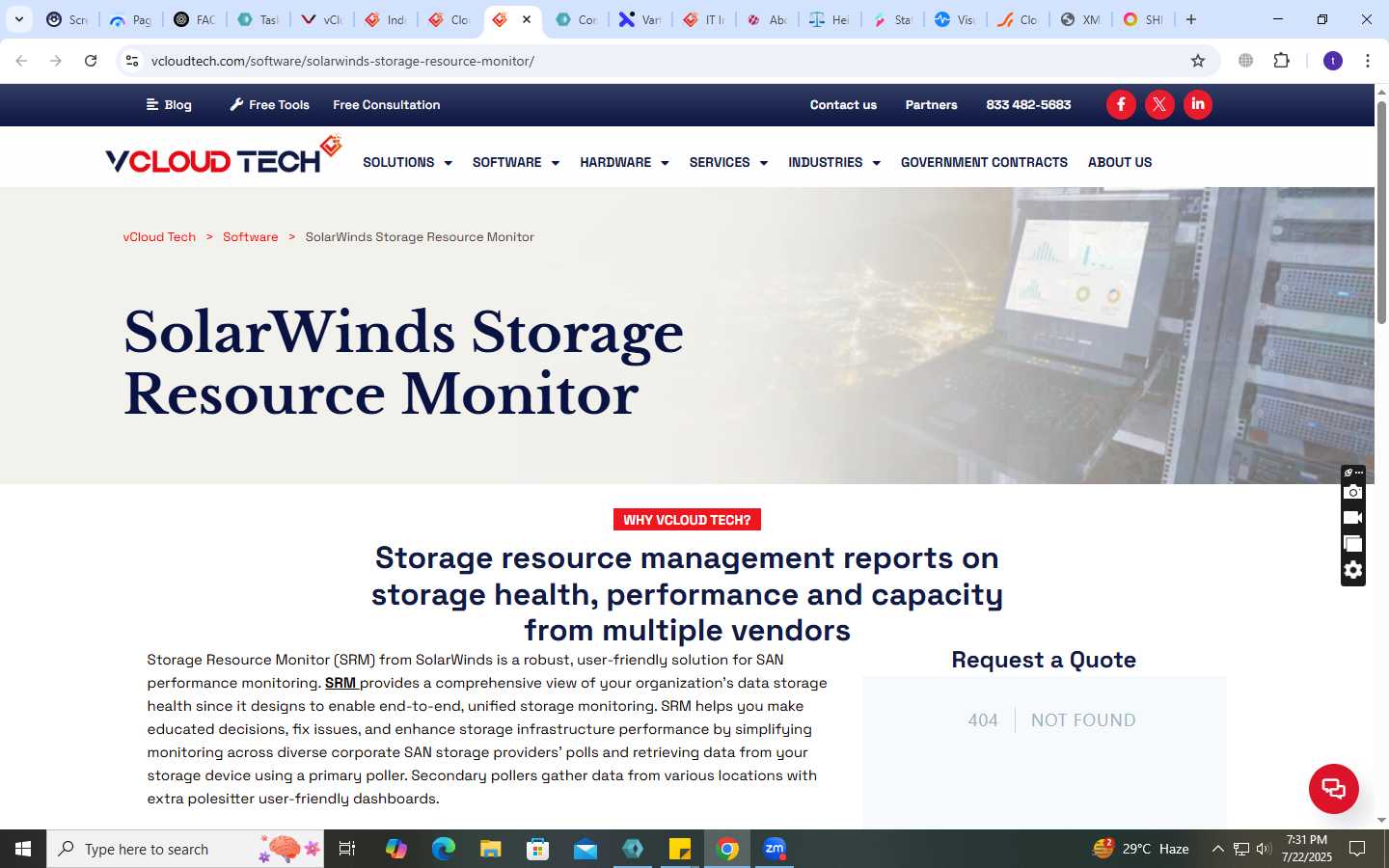The height and width of the screenshot is (868, 1389).
Task: Bookmark this page with the star icon
Action: (1198, 61)
